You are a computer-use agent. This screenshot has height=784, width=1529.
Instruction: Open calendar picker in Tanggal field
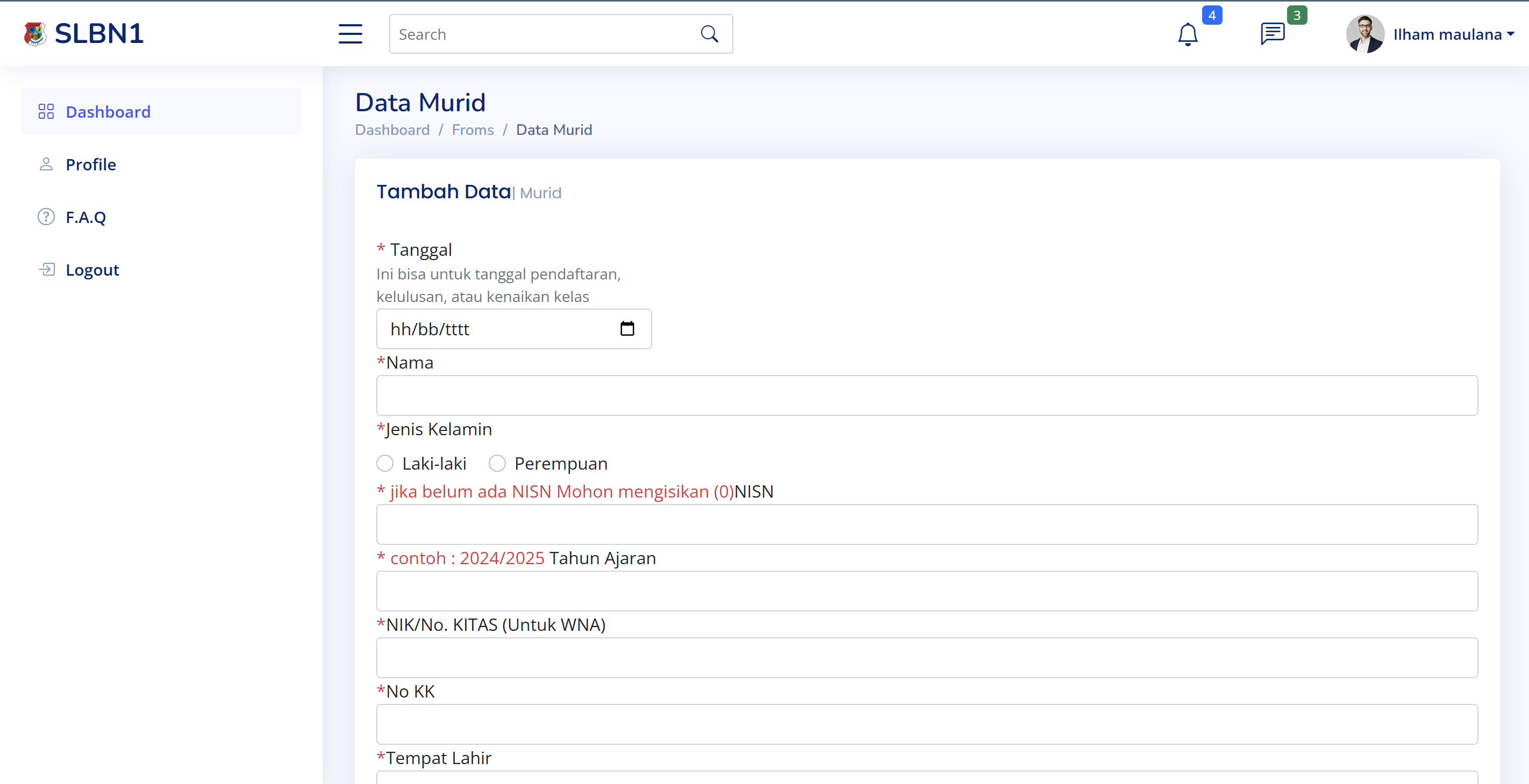(x=627, y=328)
